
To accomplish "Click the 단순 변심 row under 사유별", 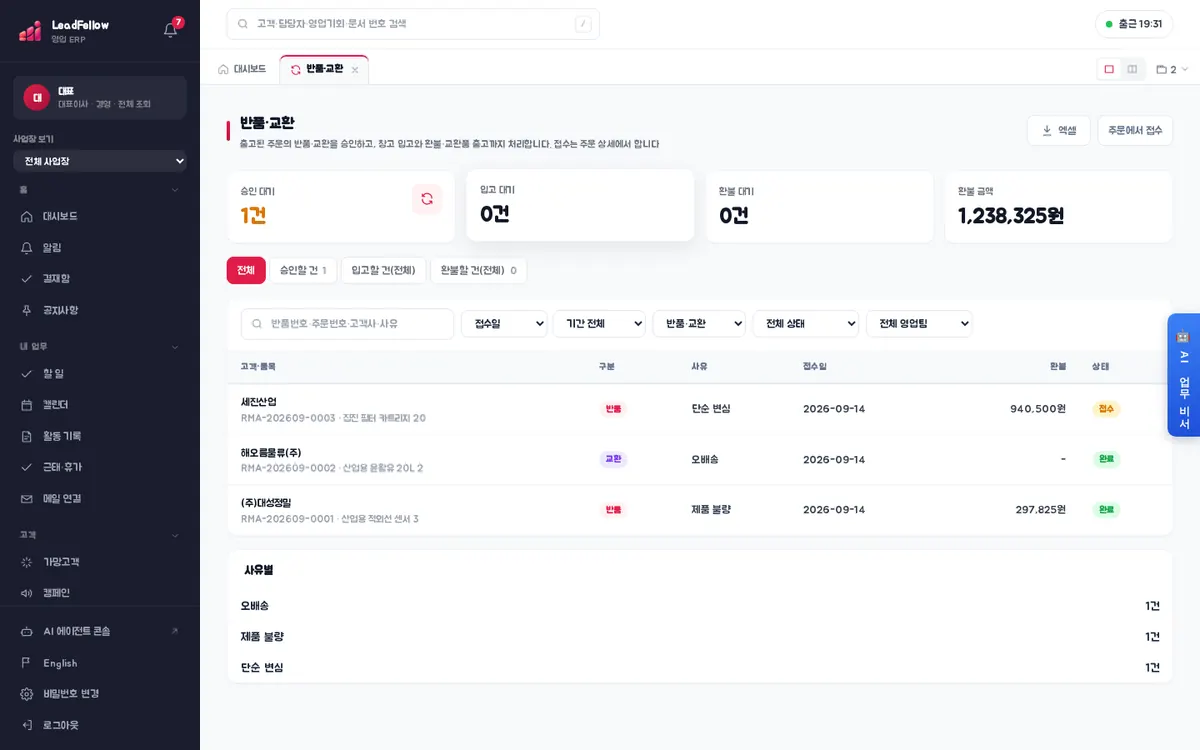I will coord(700,667).
